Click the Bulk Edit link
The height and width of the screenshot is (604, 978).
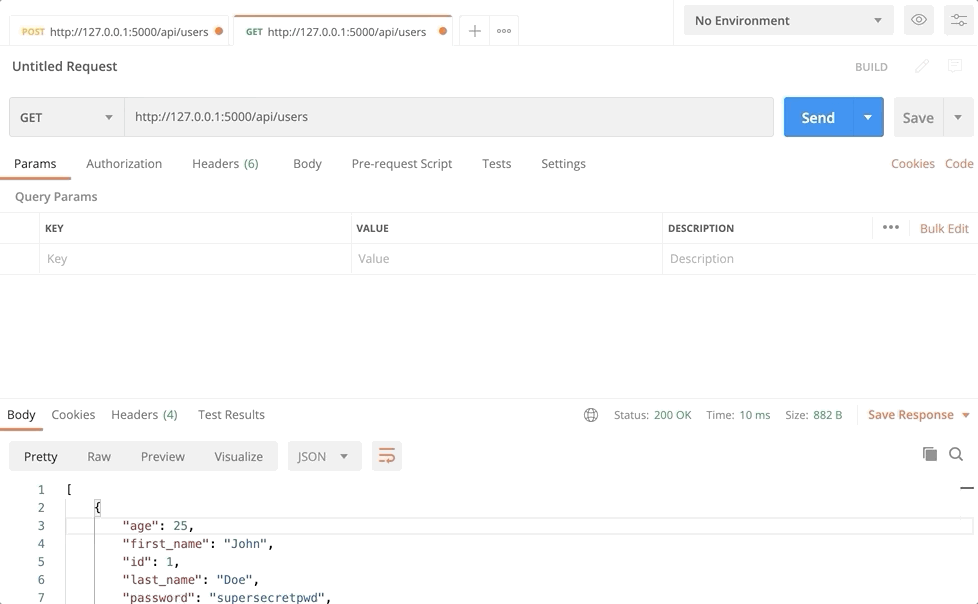tap(943, 228)
